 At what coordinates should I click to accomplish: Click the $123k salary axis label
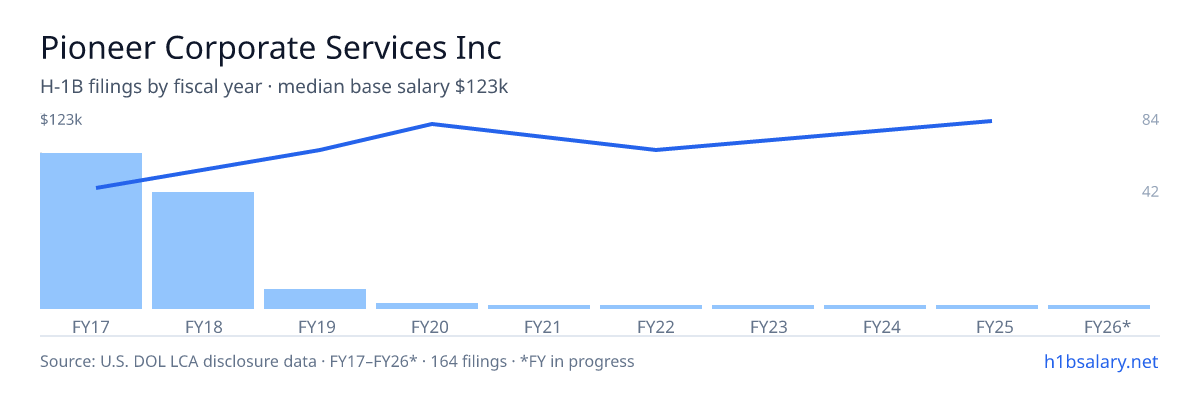tap(61, 120)
